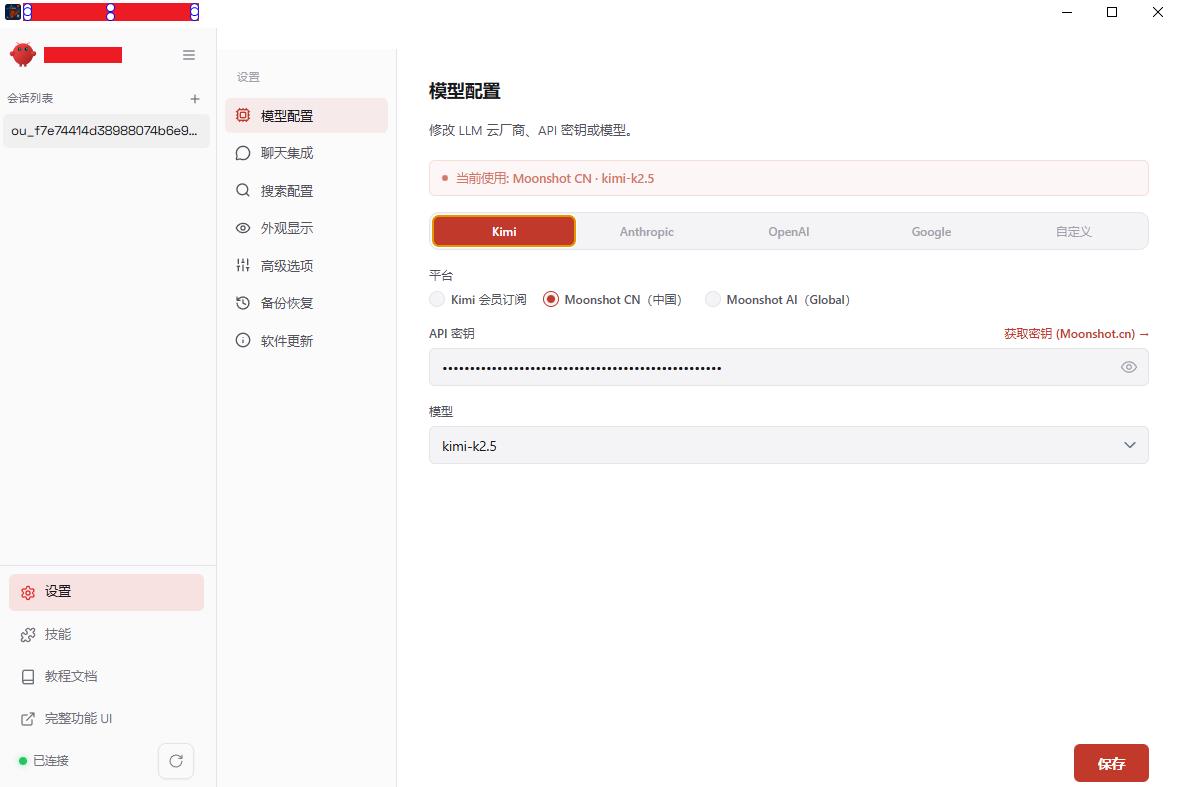Switch to 自定义 provider tab
The image size is (1179, 787).
[x=1073, y=231]
